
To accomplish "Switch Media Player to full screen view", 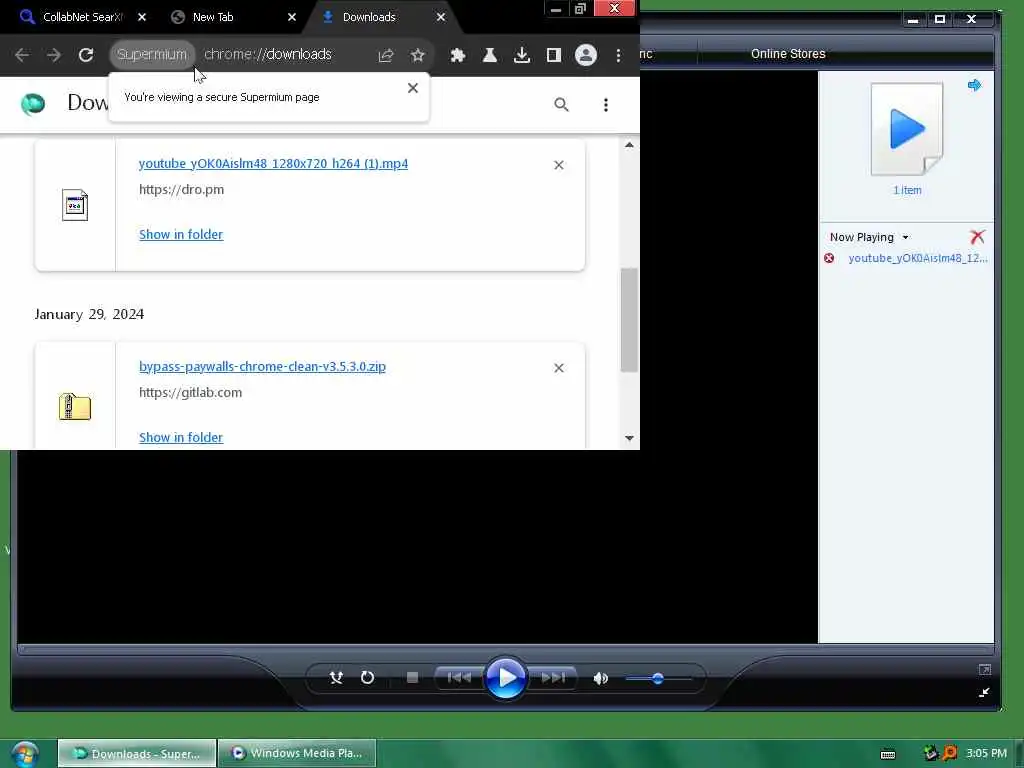I will pyautogui.click(x=985, y=669).
